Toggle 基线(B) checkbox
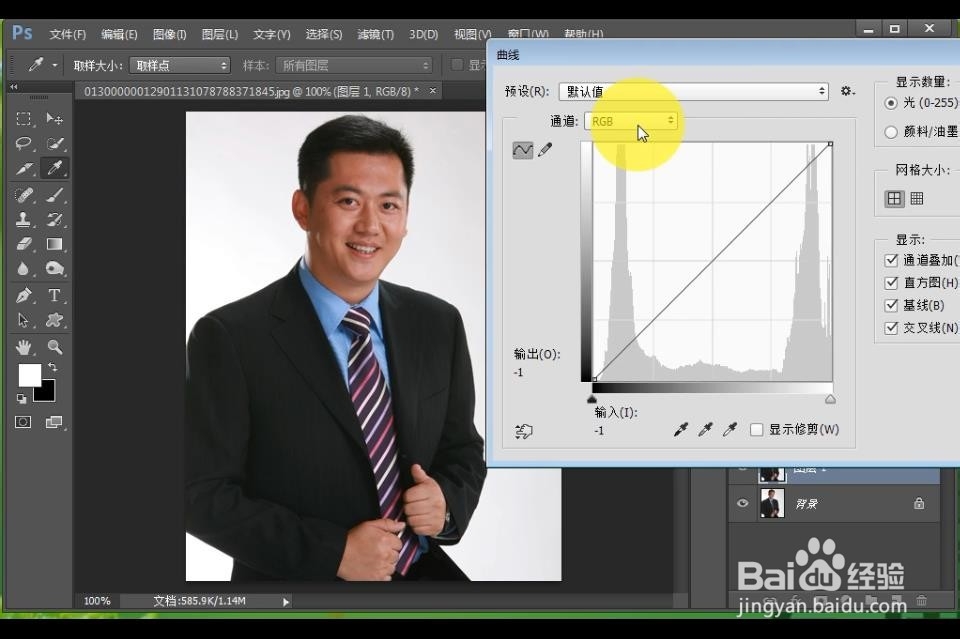Image resolution: width=960 pixels, height=639 pixels. pyautogui.click(x=891, y=305)
